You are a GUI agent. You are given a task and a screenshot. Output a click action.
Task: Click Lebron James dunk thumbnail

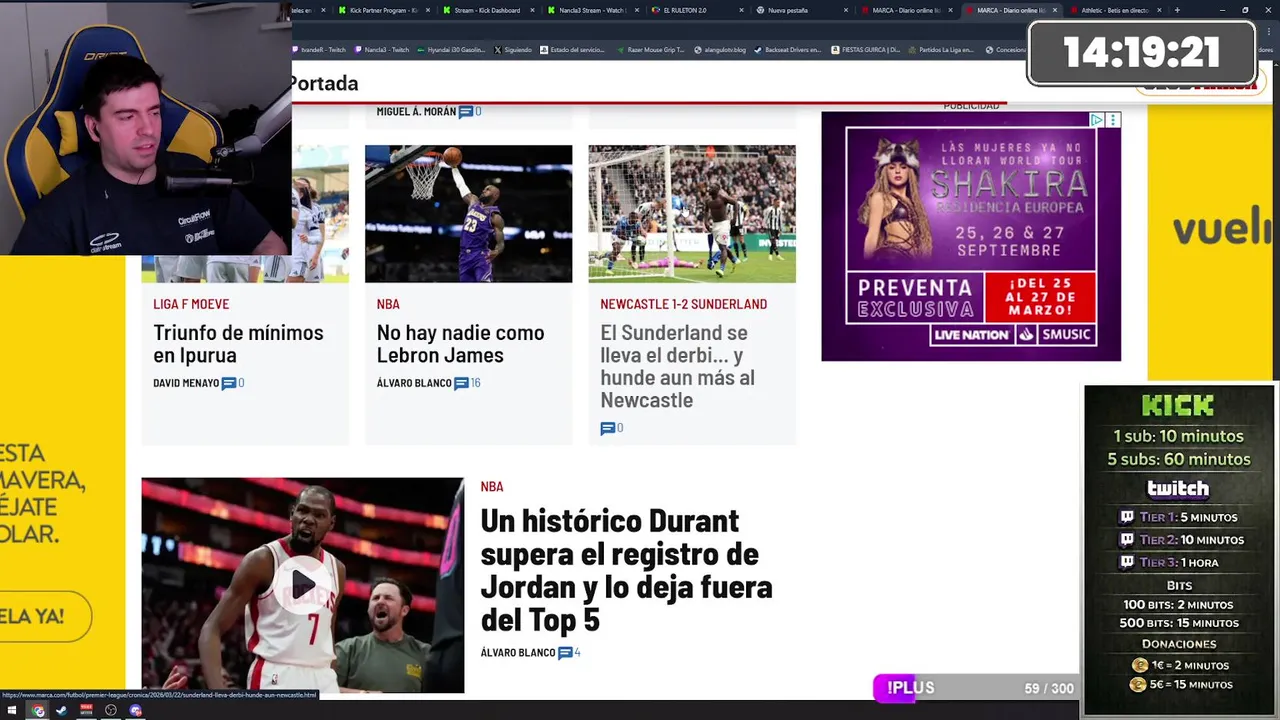(468, 213)
